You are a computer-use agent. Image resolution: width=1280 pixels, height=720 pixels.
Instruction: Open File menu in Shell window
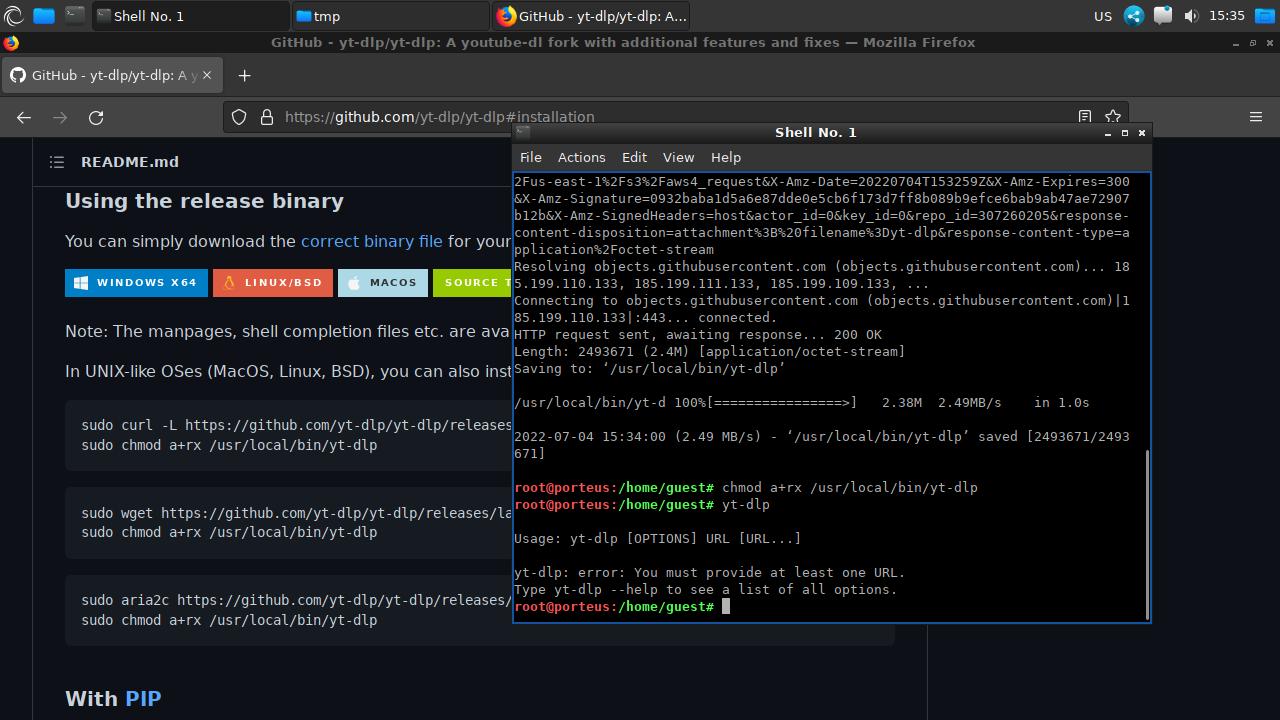[531, 157]
